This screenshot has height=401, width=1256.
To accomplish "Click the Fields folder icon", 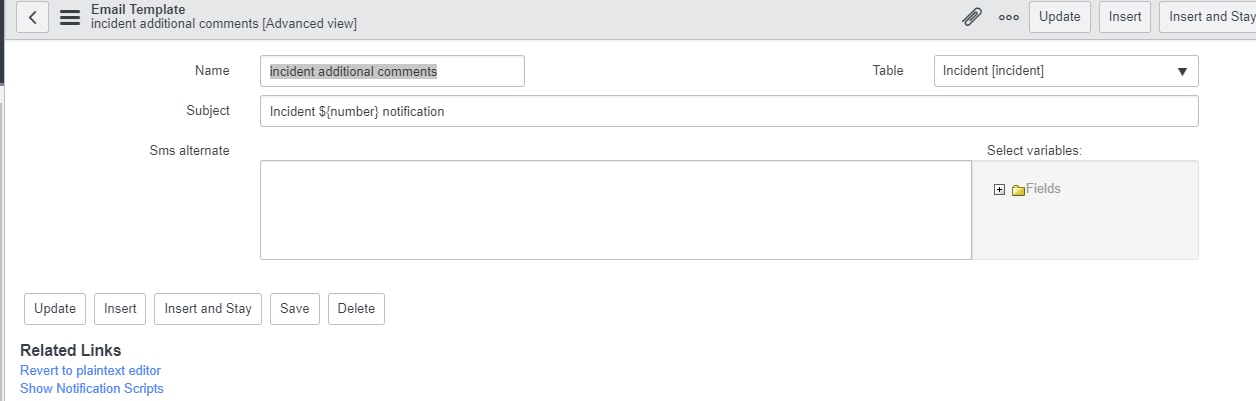I will click(x=1018, y=189).
